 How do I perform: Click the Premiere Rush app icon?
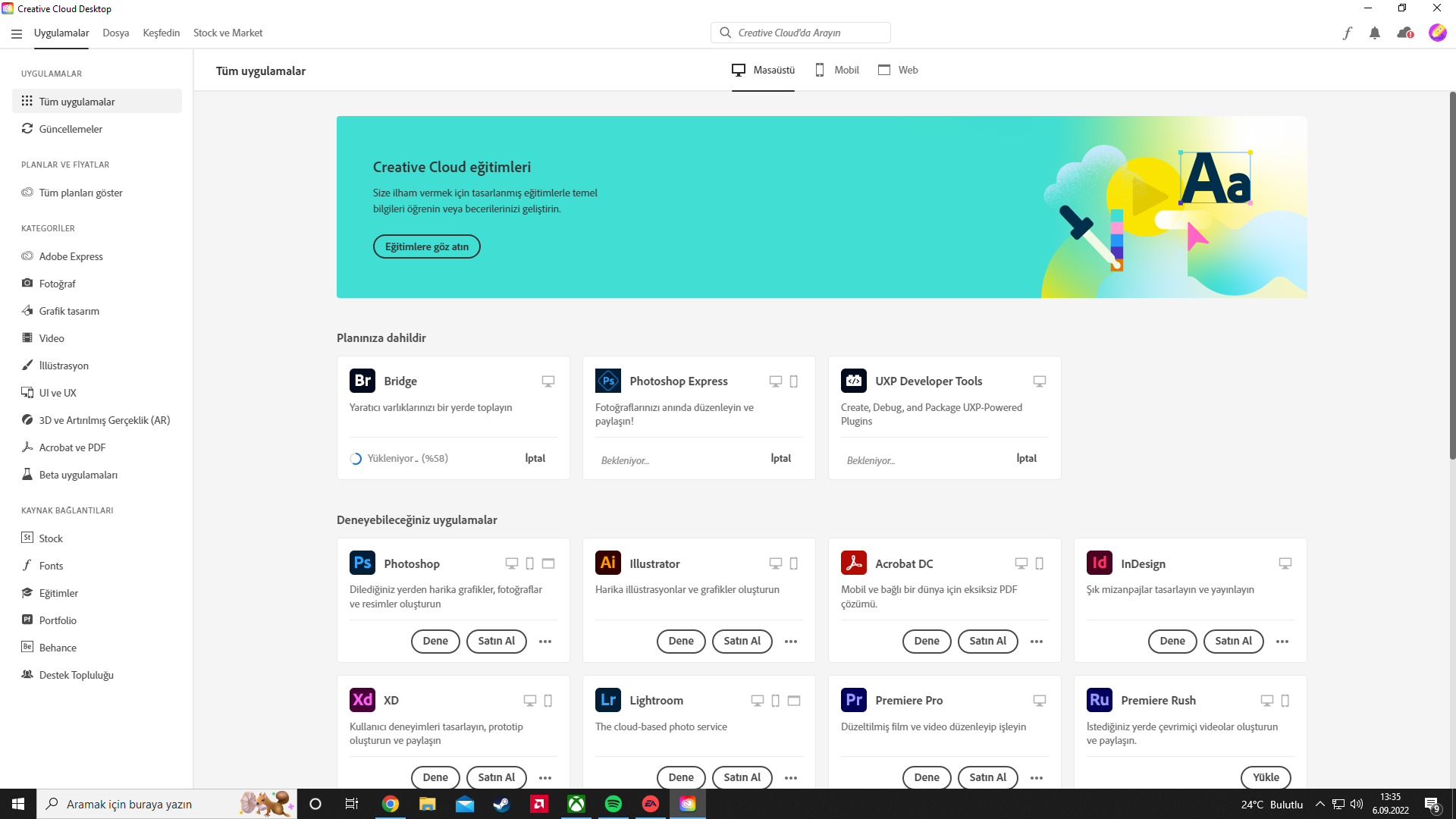coord(1100,700)
